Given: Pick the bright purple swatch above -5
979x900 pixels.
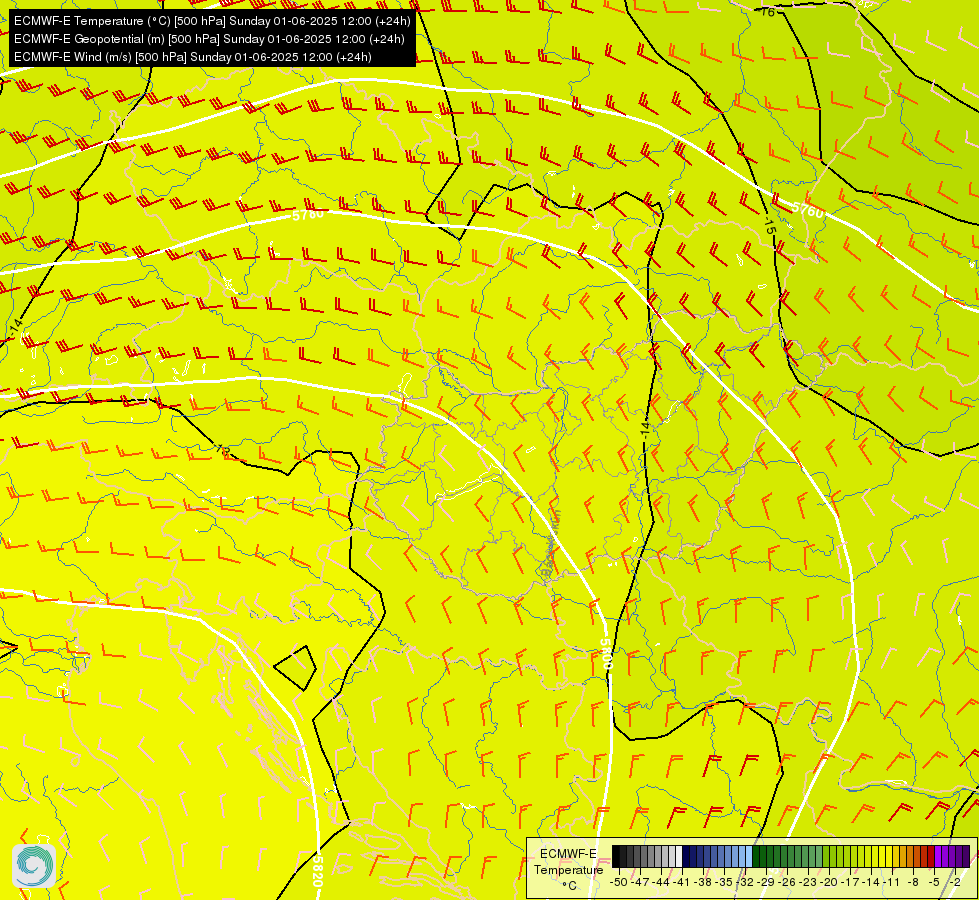Looking at the screenshot, I should tap(938, 856).
